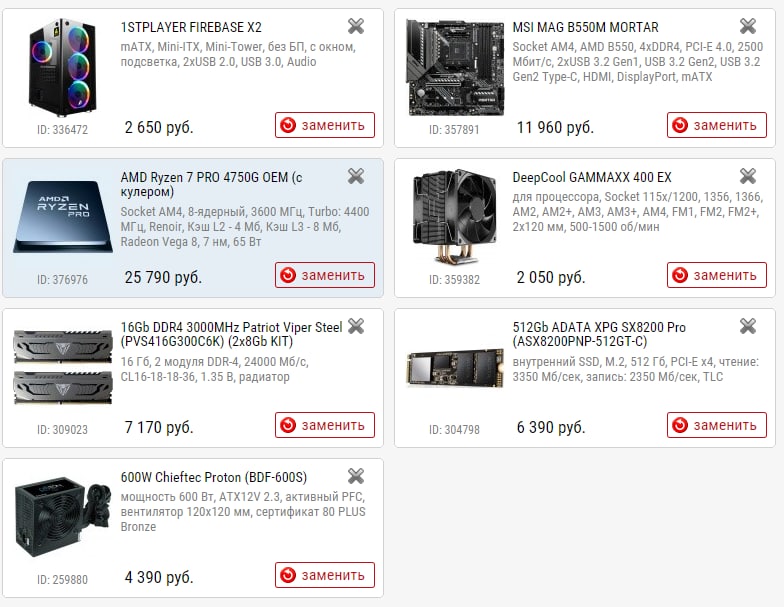Click the AMD Ryzen PRO processor thumbnail
The width and height of the screenshot is (784, 607).
(63, 217)
